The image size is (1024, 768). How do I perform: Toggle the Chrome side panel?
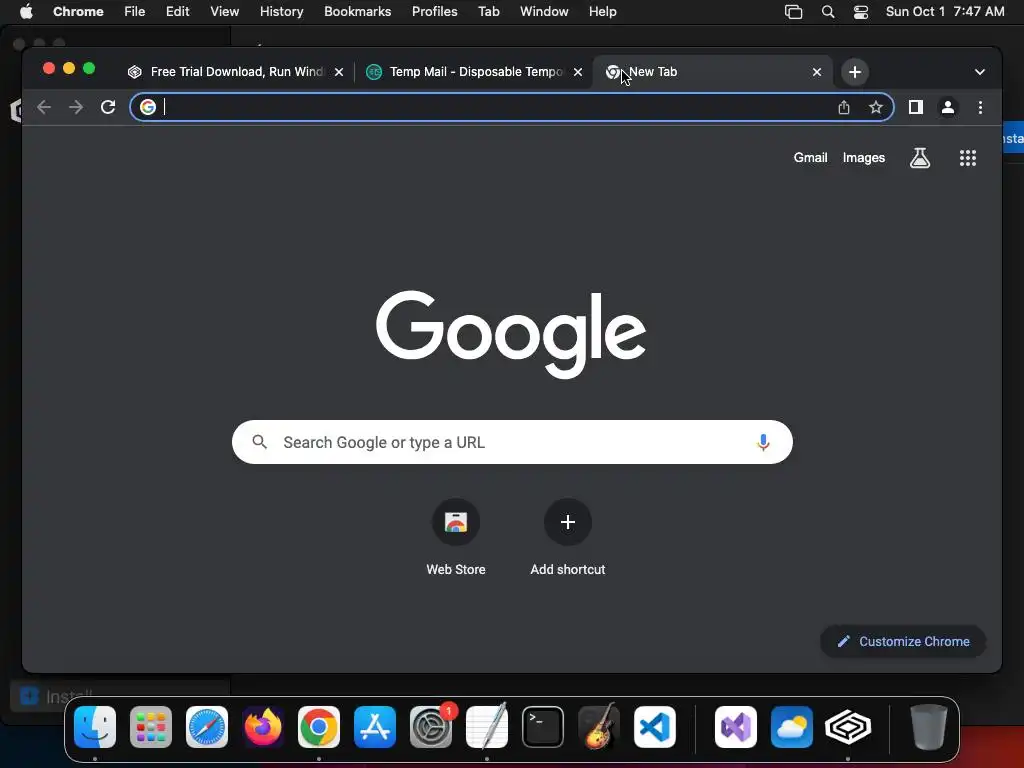916,107
